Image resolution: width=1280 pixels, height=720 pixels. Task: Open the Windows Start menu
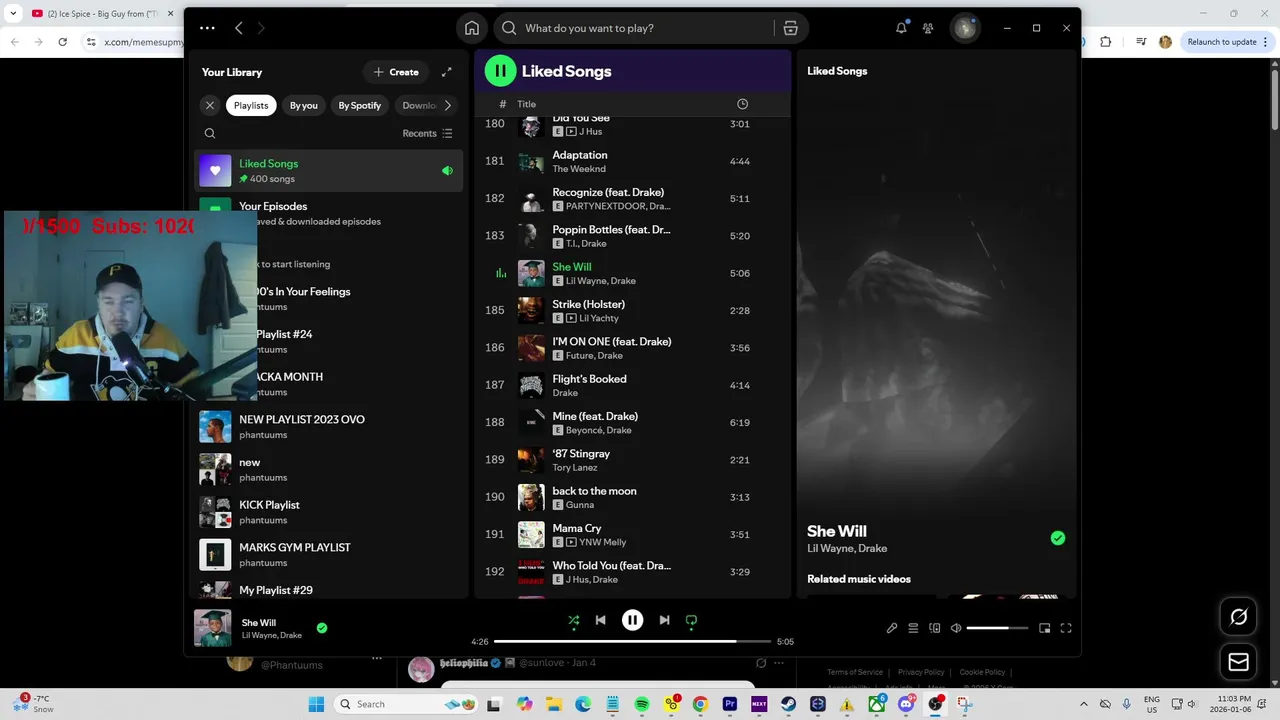316,704
